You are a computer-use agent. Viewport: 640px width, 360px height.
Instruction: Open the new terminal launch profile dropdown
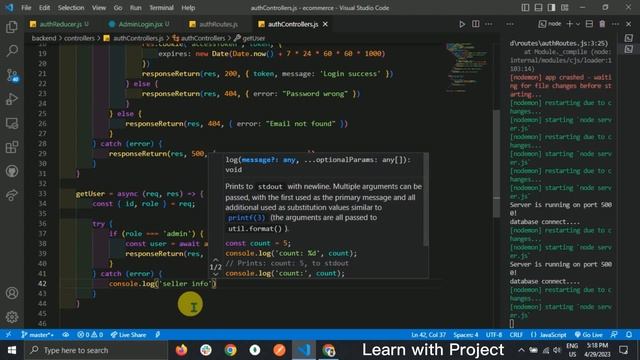click(x=578, y=24)
